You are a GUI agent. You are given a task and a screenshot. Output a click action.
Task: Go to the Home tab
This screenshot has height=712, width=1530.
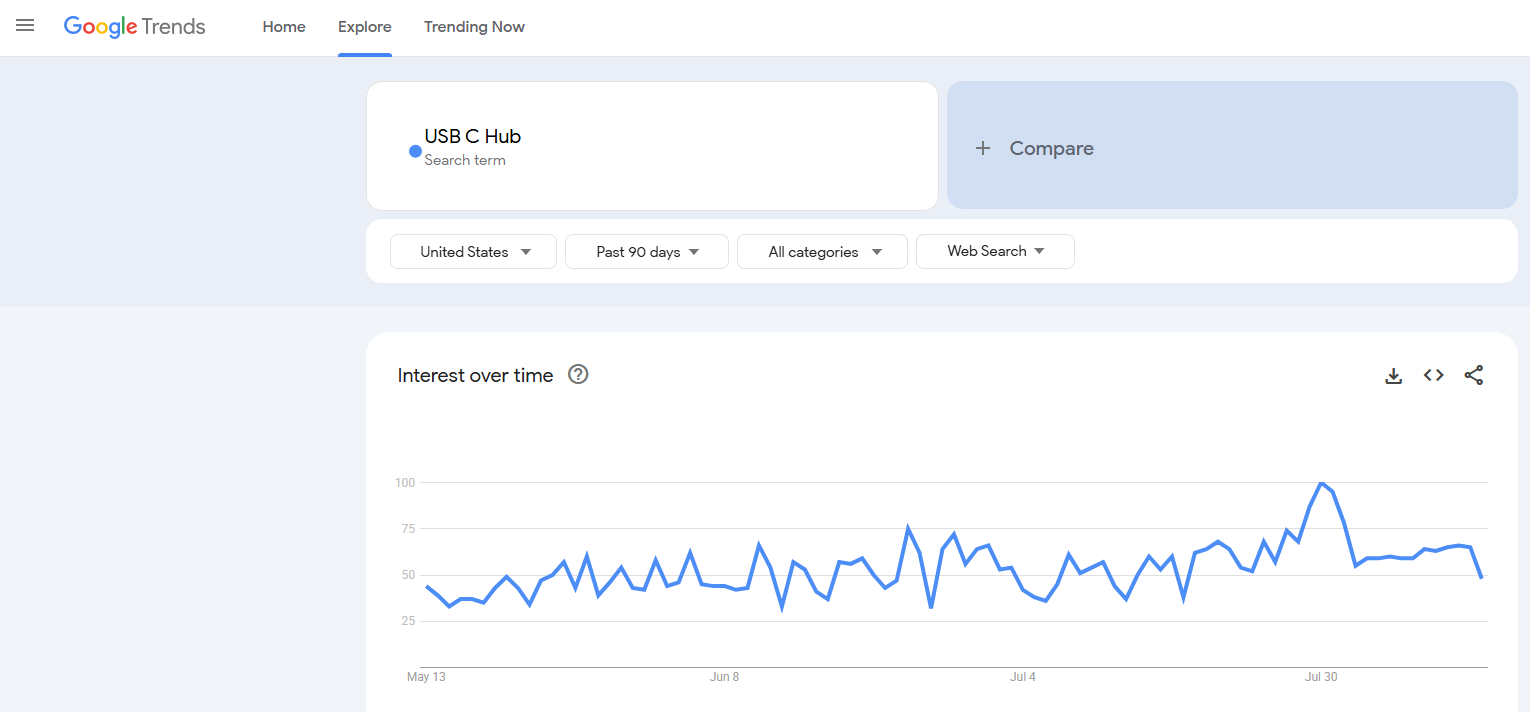point(284,27)
